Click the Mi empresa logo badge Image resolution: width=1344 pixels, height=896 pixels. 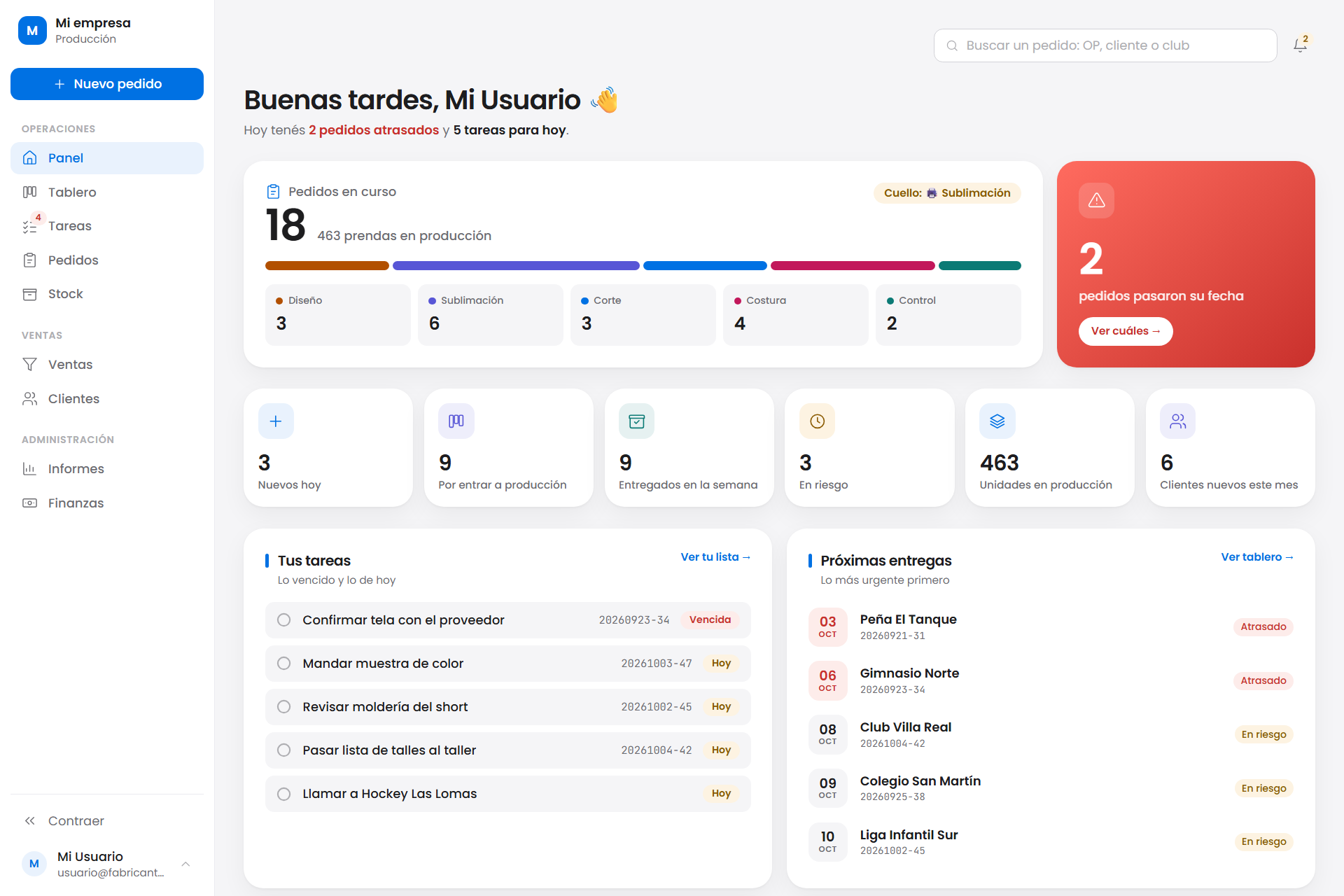(x=32, y=31)
